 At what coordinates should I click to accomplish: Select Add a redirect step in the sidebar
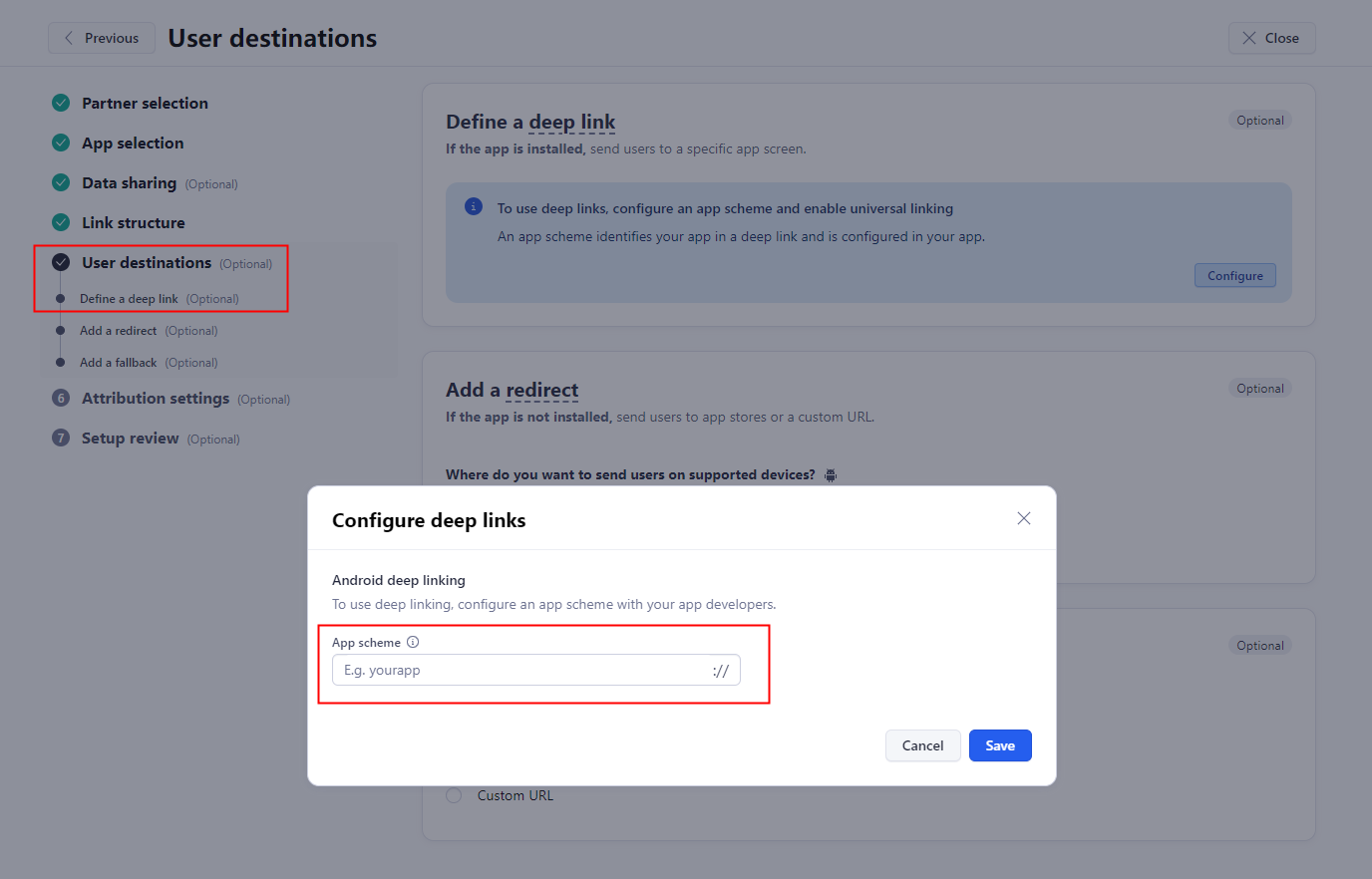(118, 330)
